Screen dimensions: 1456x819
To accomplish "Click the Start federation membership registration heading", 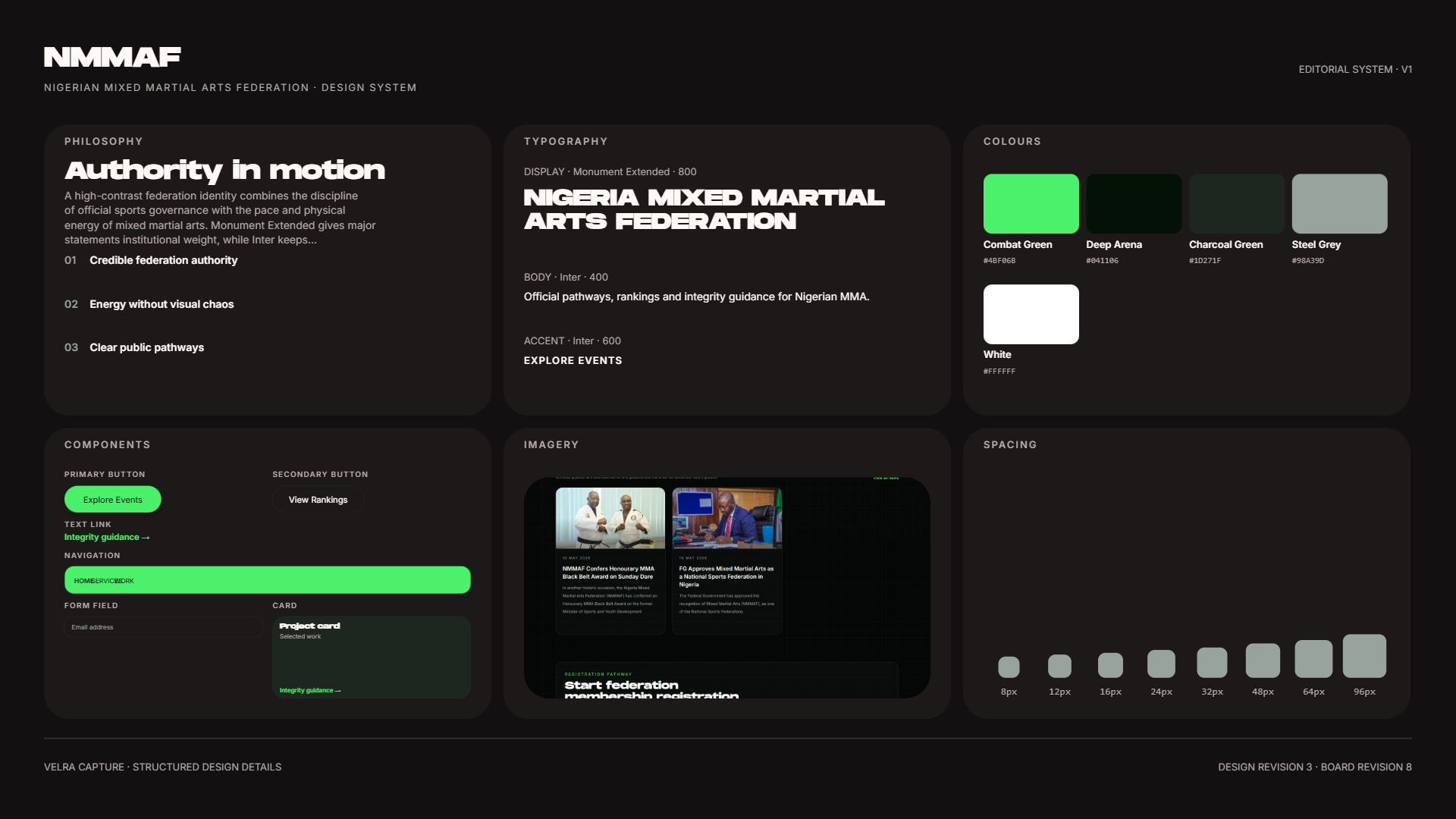I will (651, 690).
